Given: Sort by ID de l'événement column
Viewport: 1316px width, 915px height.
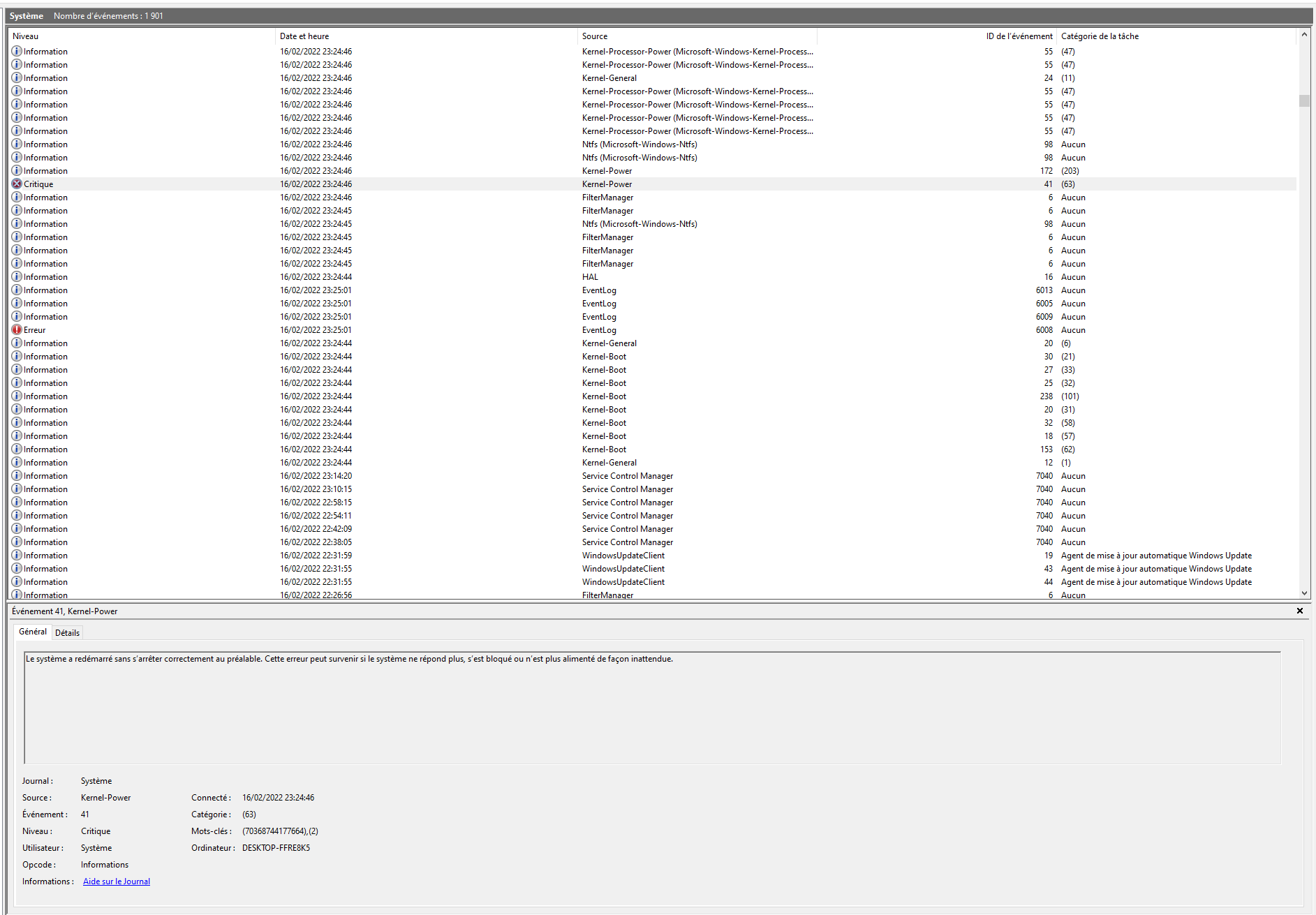Looking at the screenshot, I should coord(1019,36).
